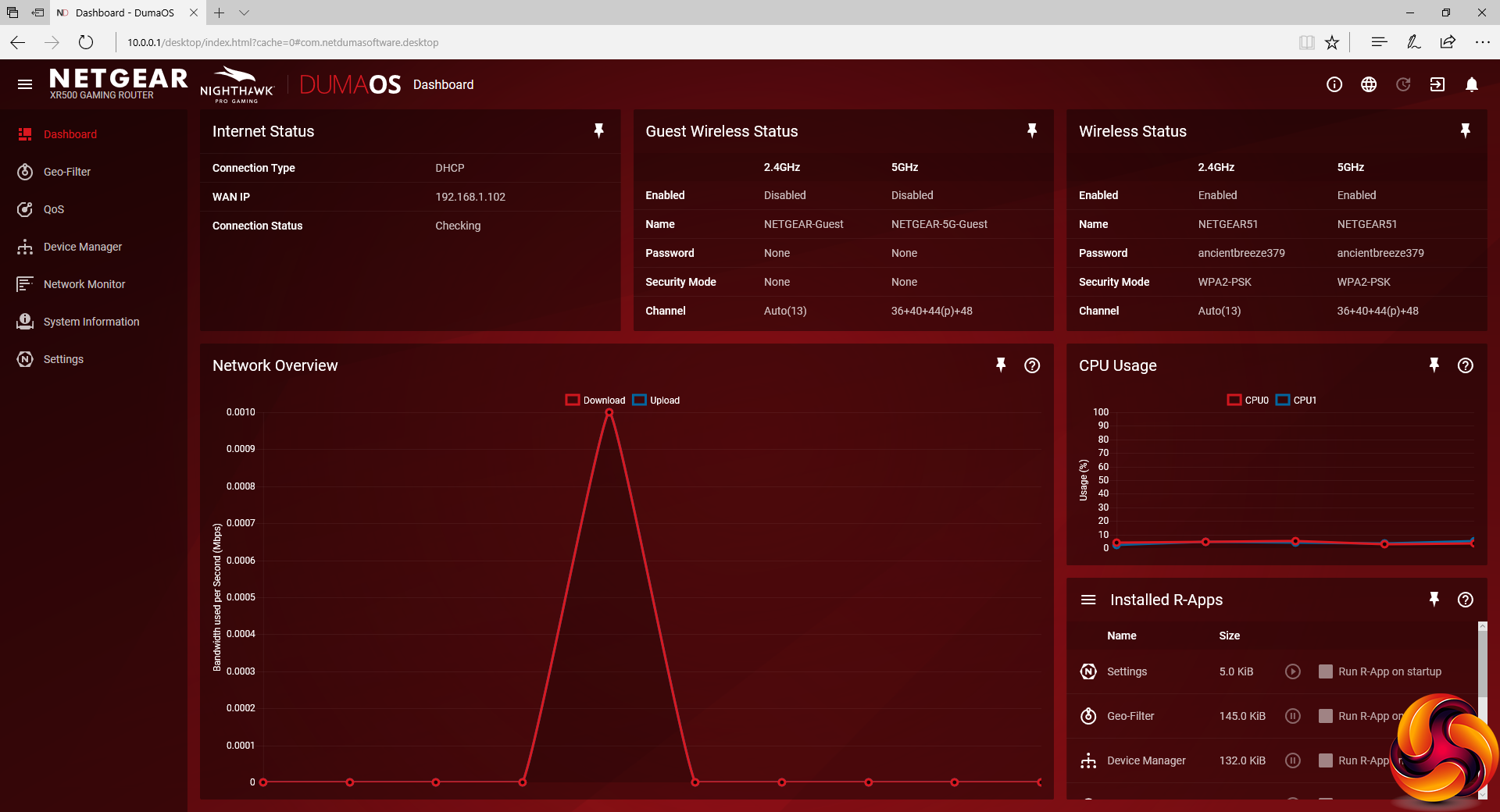Open QoS in the sidebar

54,209
